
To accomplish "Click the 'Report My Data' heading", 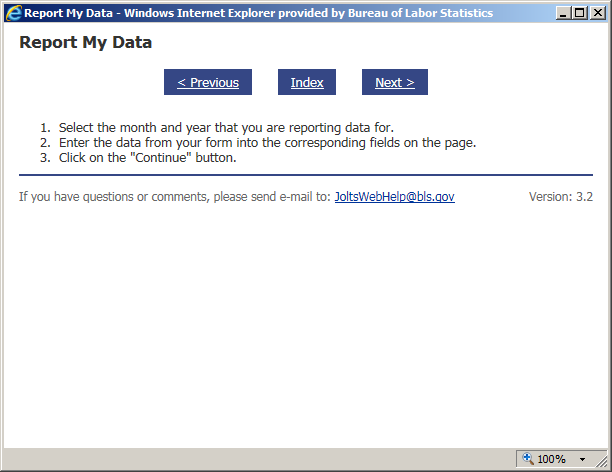I will (x=85, y=43).
